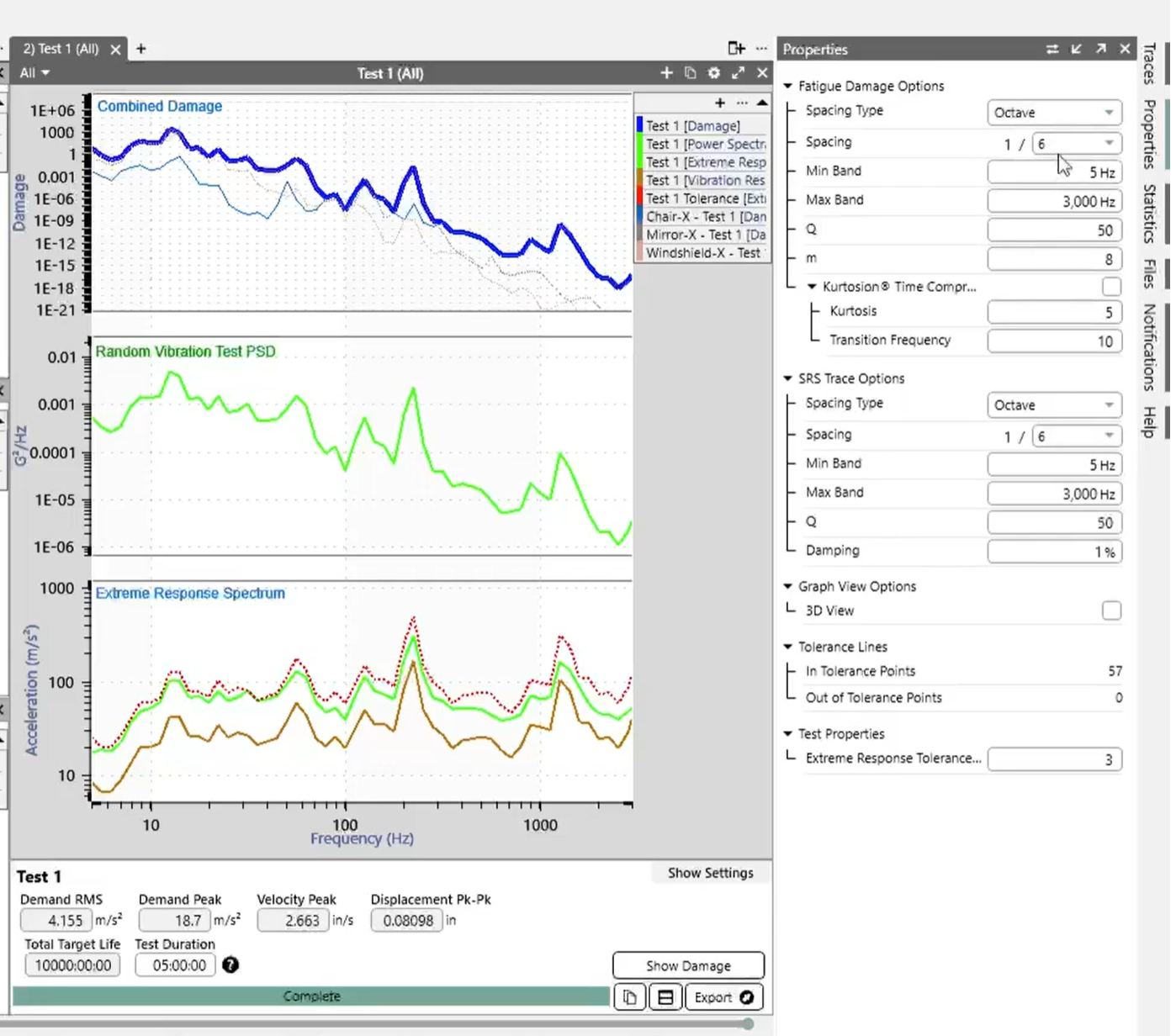1176x1036 pixels.
Task: Open Fatigue Damage Spacing Type dropdown
Action: click(1054, 113)
